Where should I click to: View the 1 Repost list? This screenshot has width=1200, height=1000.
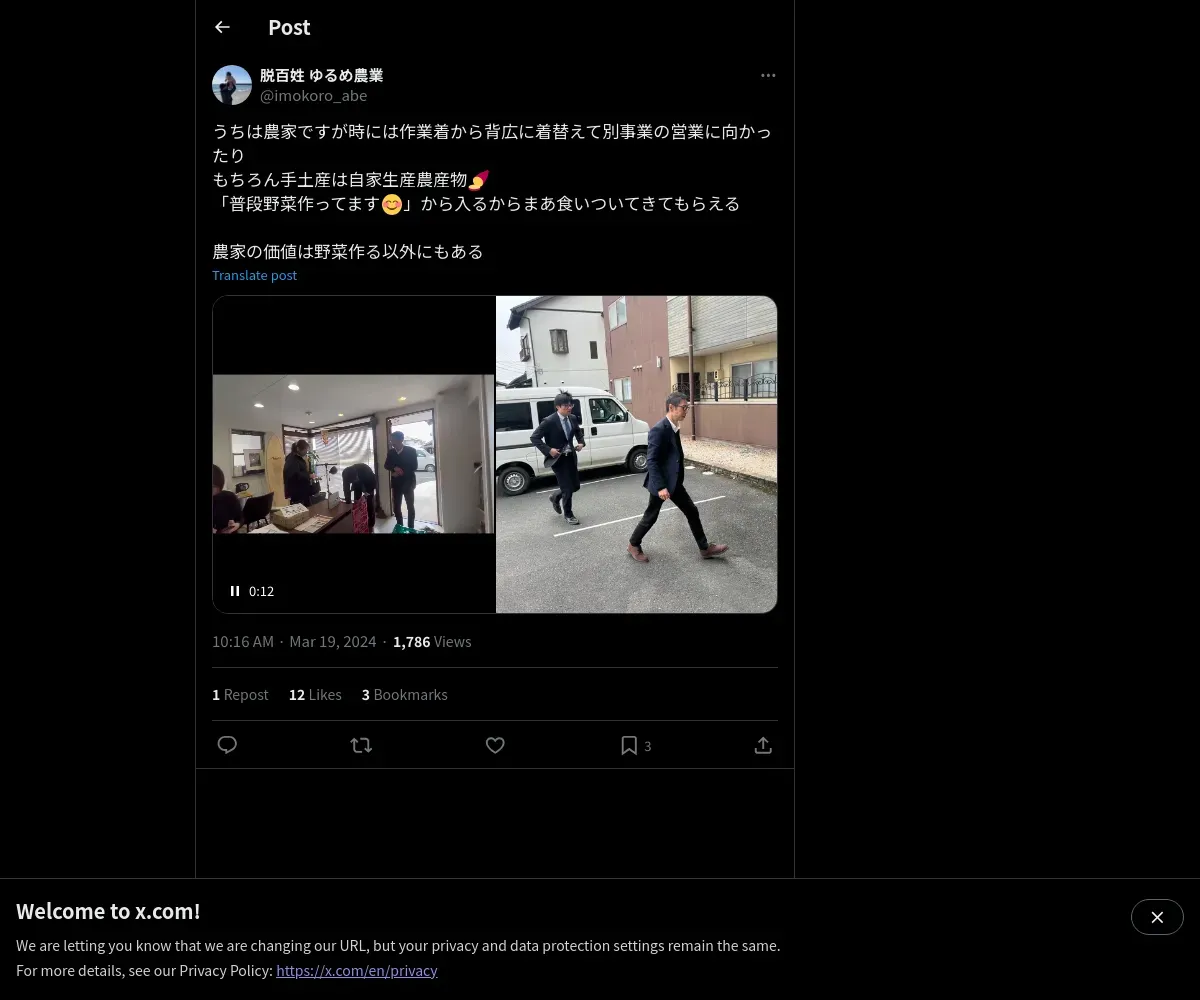click(240, 694)
